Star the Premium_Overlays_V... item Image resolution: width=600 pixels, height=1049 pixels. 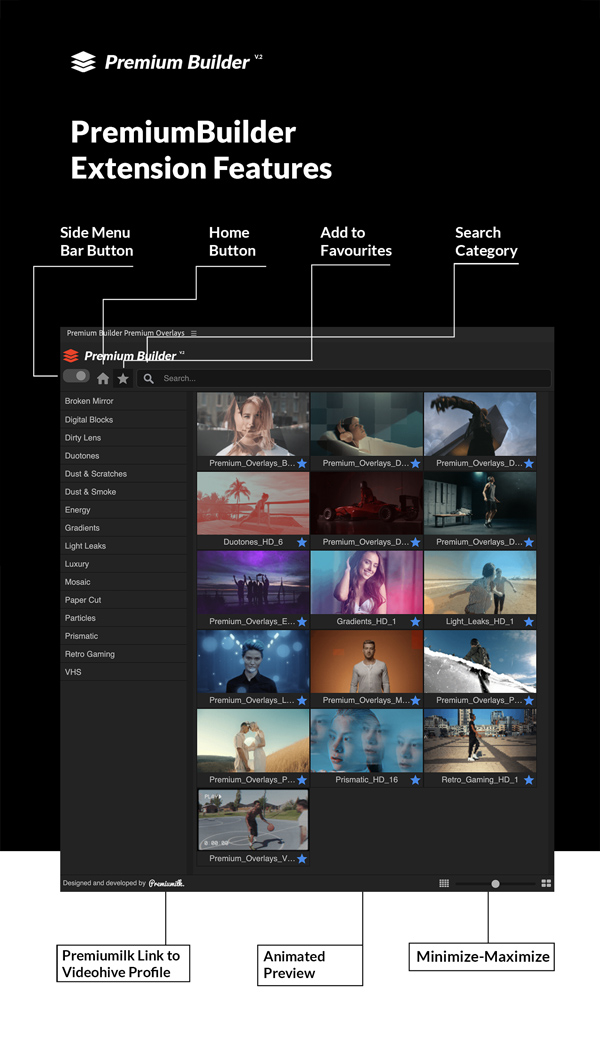(x=302, y=859)
